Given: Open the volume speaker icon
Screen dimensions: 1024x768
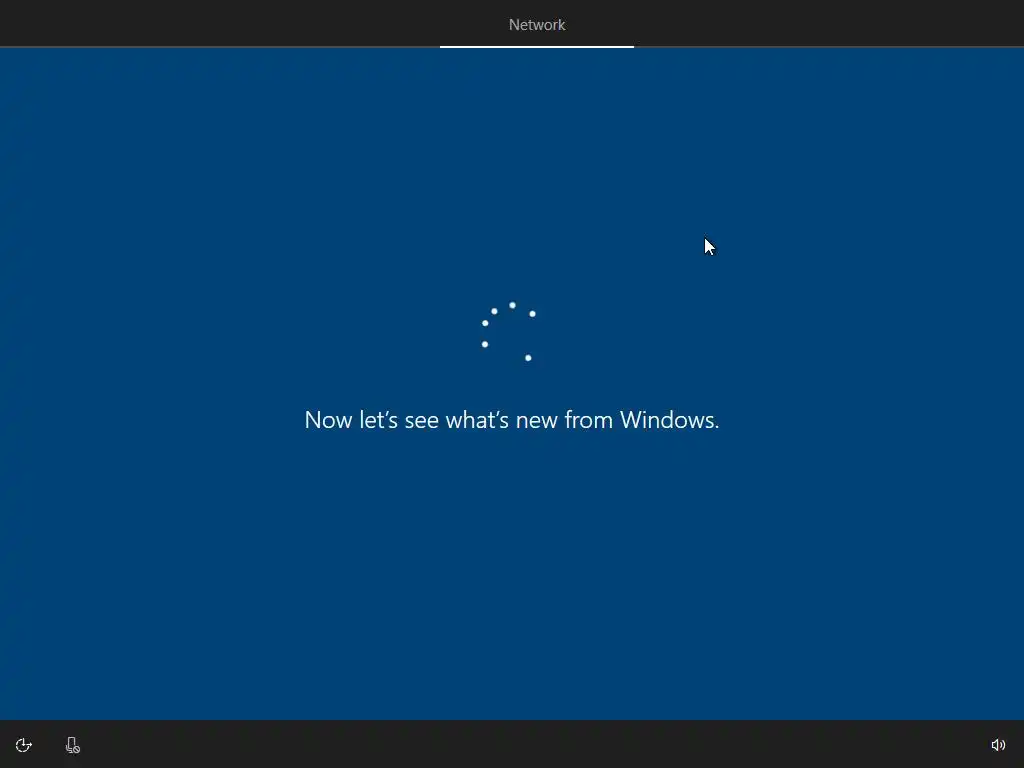Looking at the screenshot, I should point(998,745).
